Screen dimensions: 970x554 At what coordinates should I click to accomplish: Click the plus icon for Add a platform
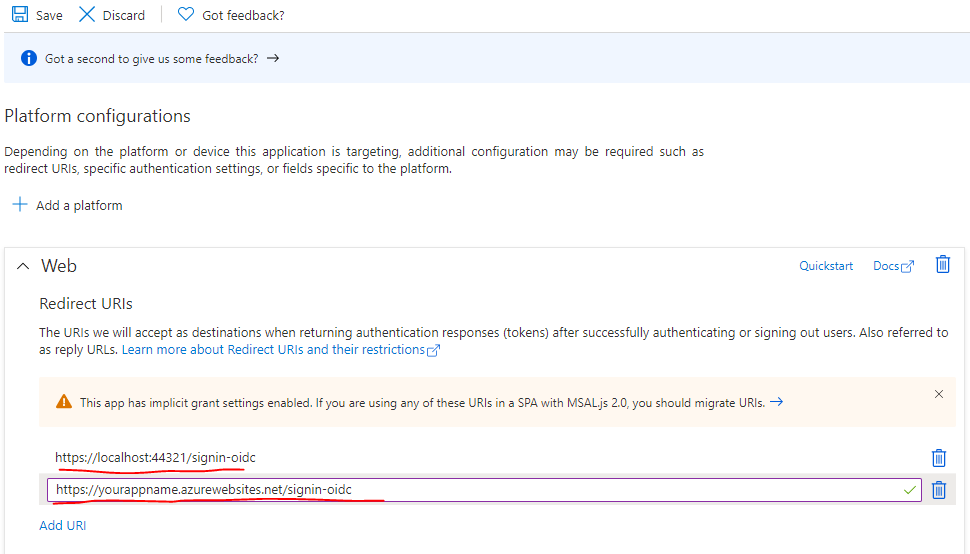tap(20, 205)
